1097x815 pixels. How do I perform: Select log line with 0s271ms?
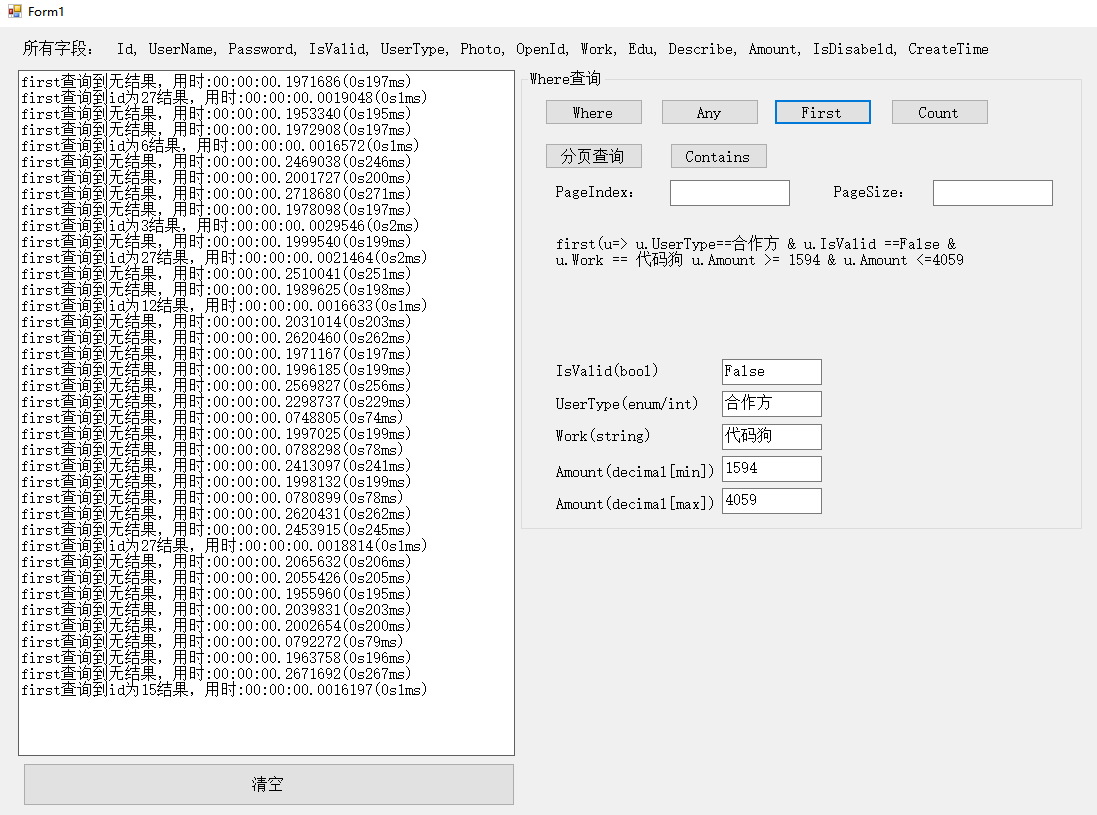coord(216,194)
